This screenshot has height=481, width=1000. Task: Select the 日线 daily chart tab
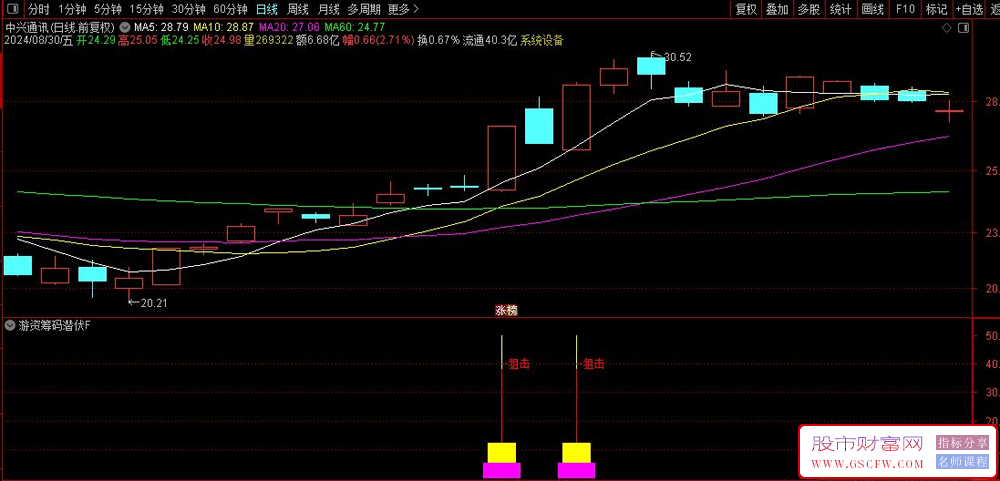click(x=266, y=9)
